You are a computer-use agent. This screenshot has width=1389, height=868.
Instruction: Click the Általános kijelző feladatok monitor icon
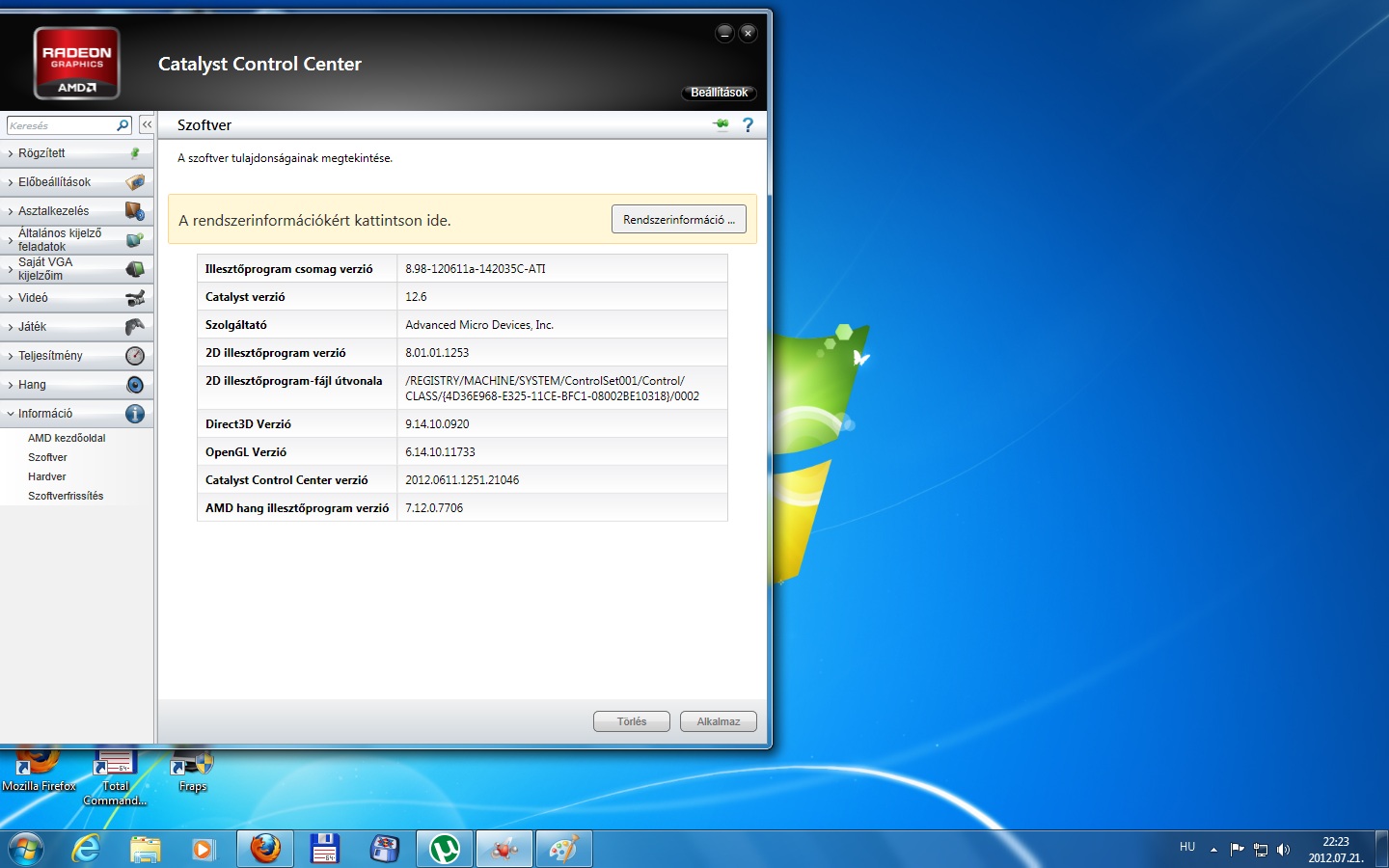135,240
